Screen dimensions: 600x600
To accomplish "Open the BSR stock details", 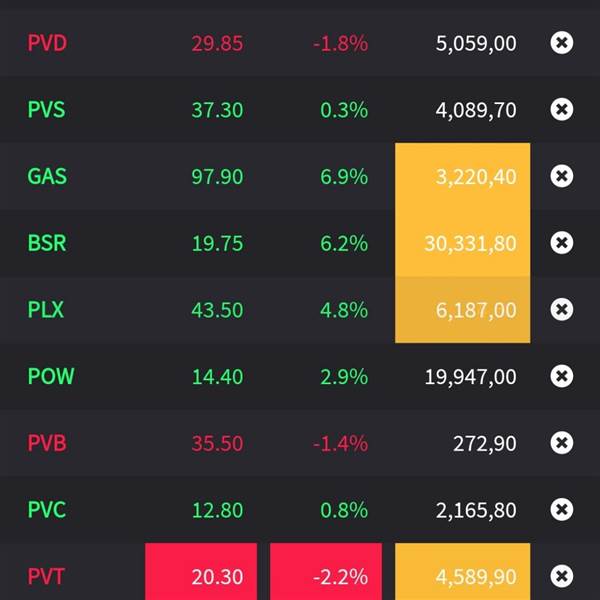I will click(x=47, y=243).
